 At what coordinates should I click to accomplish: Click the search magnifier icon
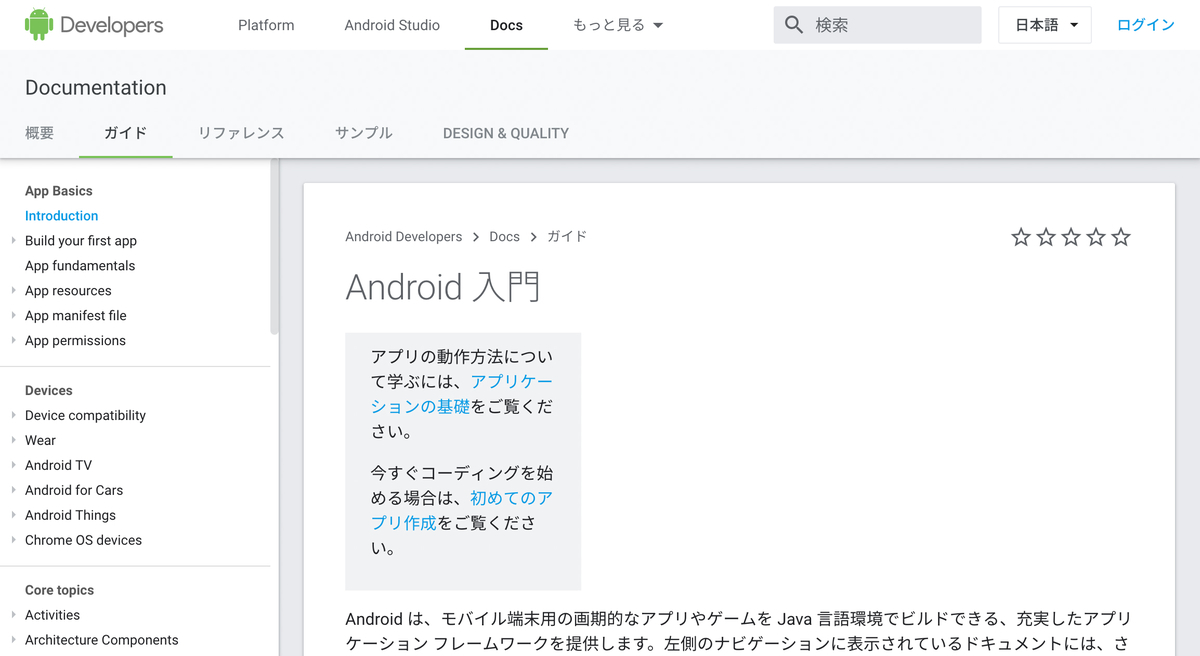coord(794,25)
